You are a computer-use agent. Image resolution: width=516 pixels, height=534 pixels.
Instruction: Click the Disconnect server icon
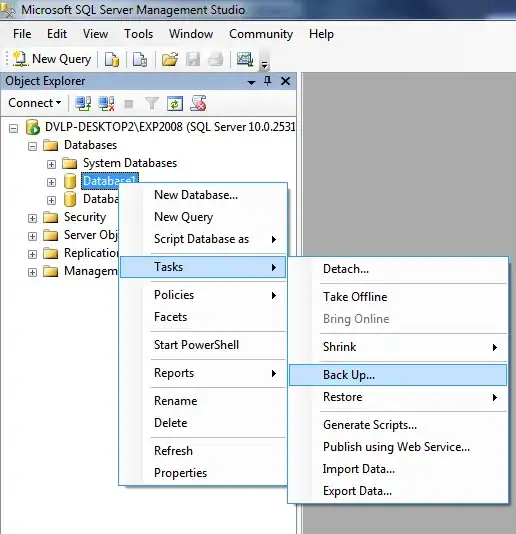pos(106,103)
